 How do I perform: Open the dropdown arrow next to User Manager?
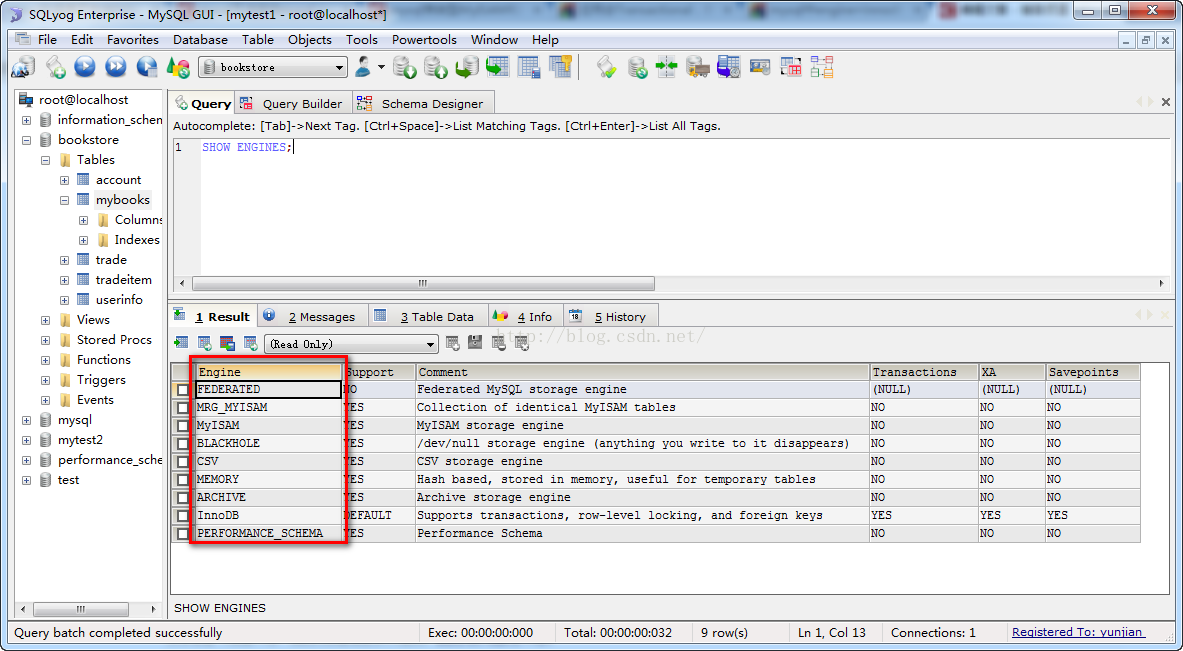click(x=381, y=67)
